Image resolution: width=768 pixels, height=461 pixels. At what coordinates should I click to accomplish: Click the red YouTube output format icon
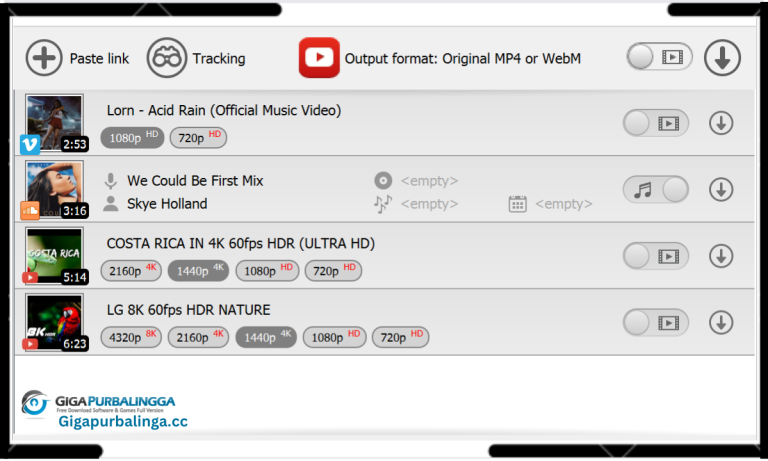click(x=319, y=58)
